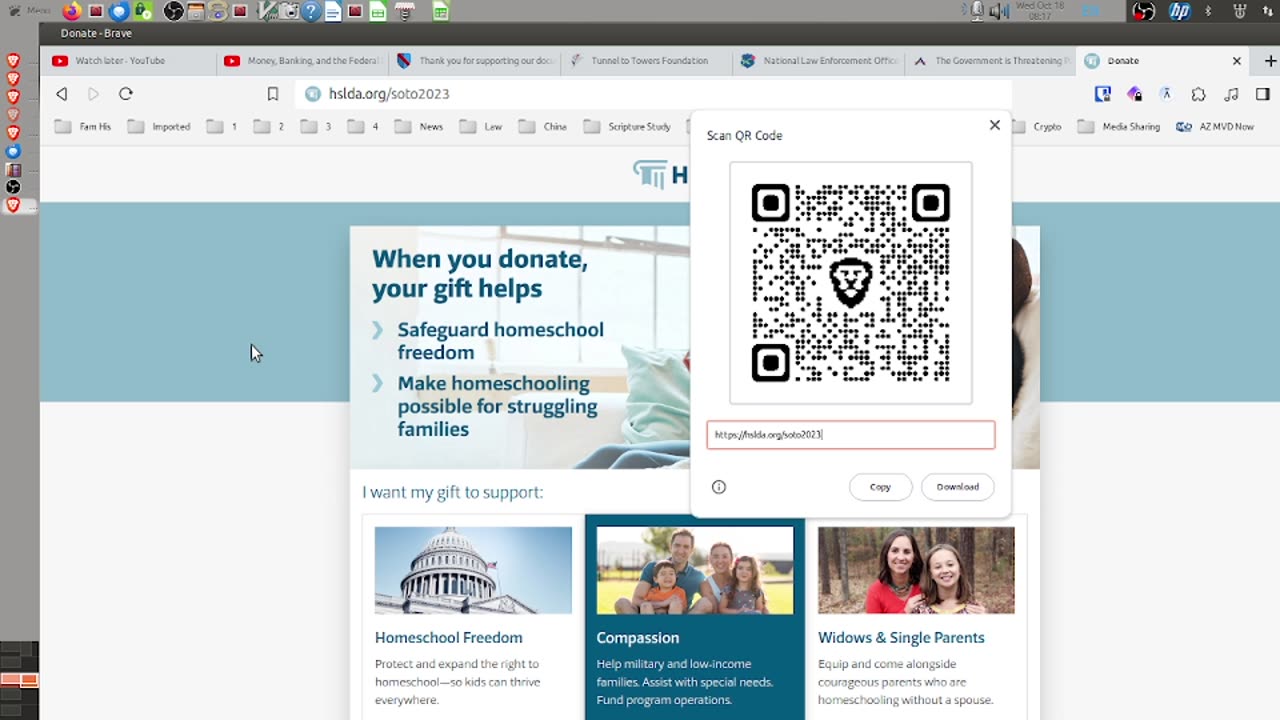Open the Vim launcher in top panel
The height and width of the screenshot is (720, 1280).
[x=266, y=12]
